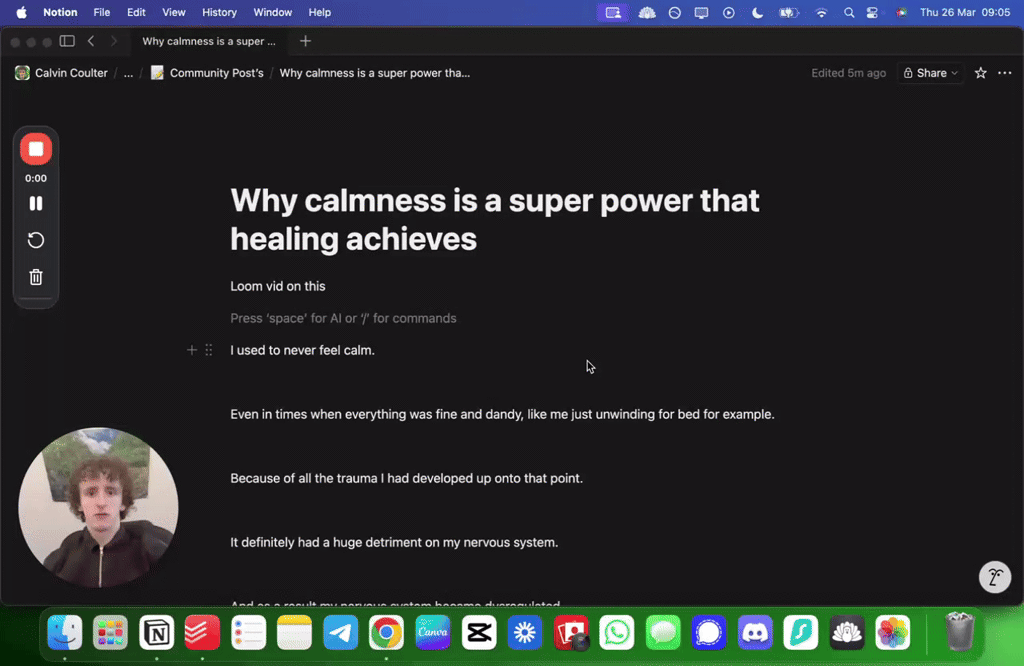
Task: Click the plus icon to add a block
Action: point(191,350)
